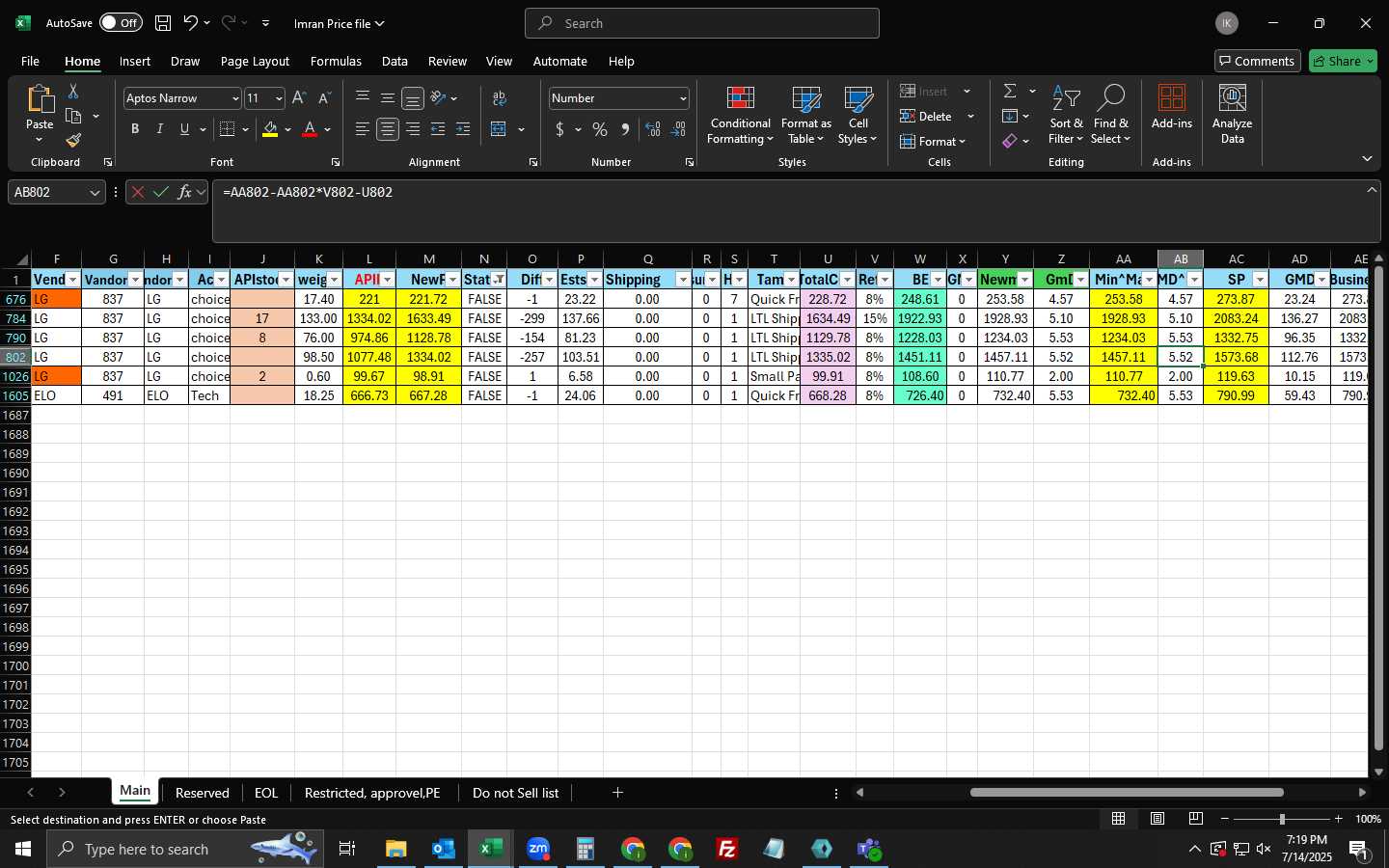The image size is (1389, 868).
Task: Toggle Middle Align button
Action: (x=388, y=98)
